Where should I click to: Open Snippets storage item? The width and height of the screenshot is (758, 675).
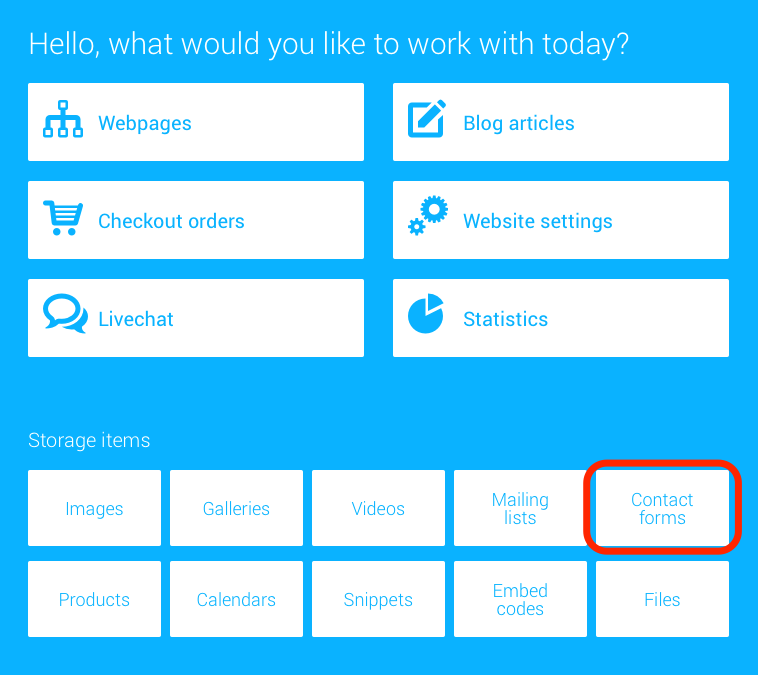coord(379,599)
